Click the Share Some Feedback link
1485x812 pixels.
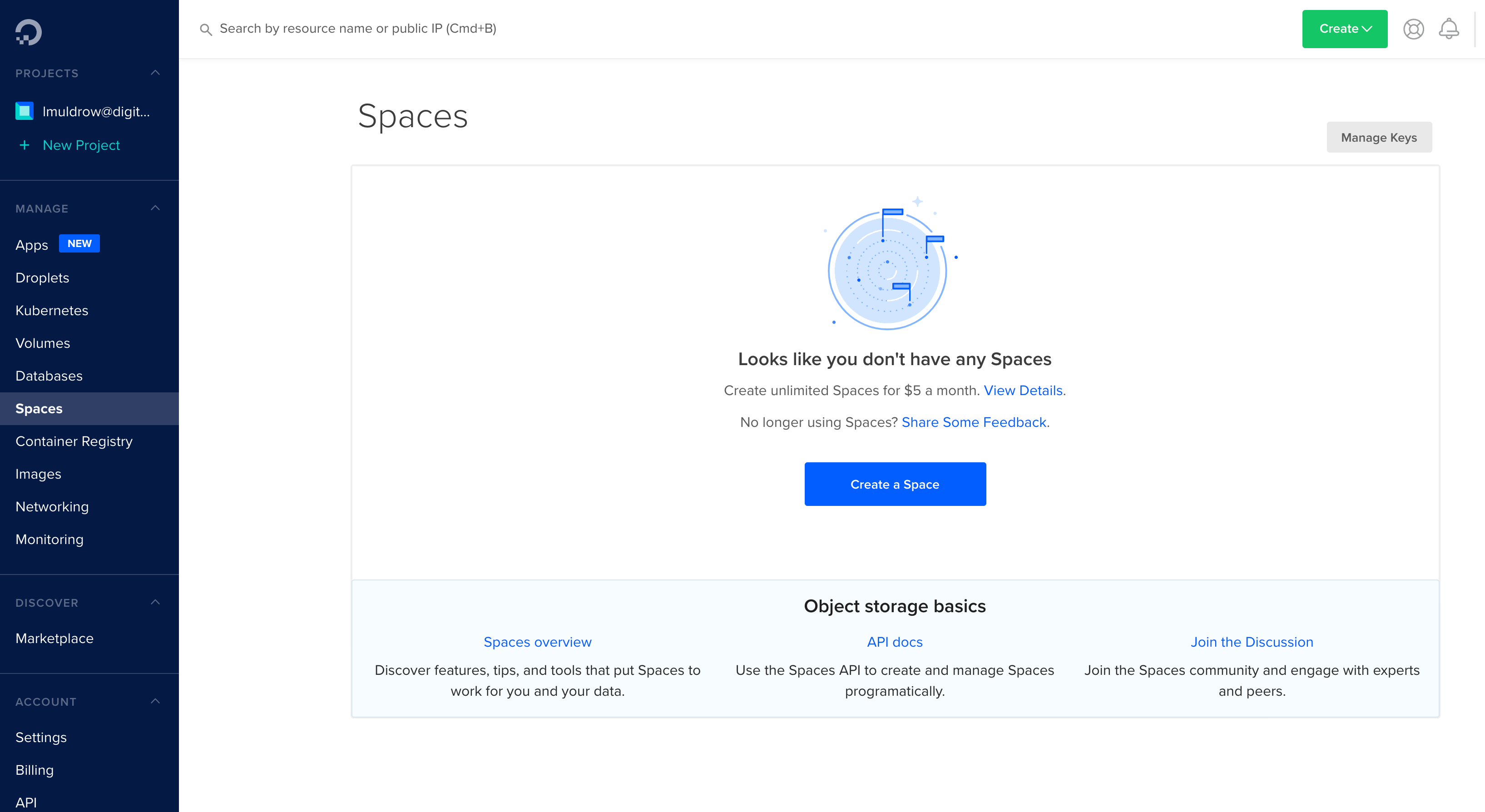click(x=974, y=422)
